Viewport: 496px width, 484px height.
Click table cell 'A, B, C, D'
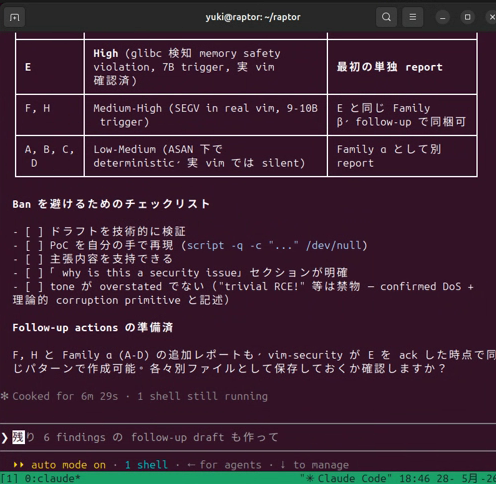49,156
